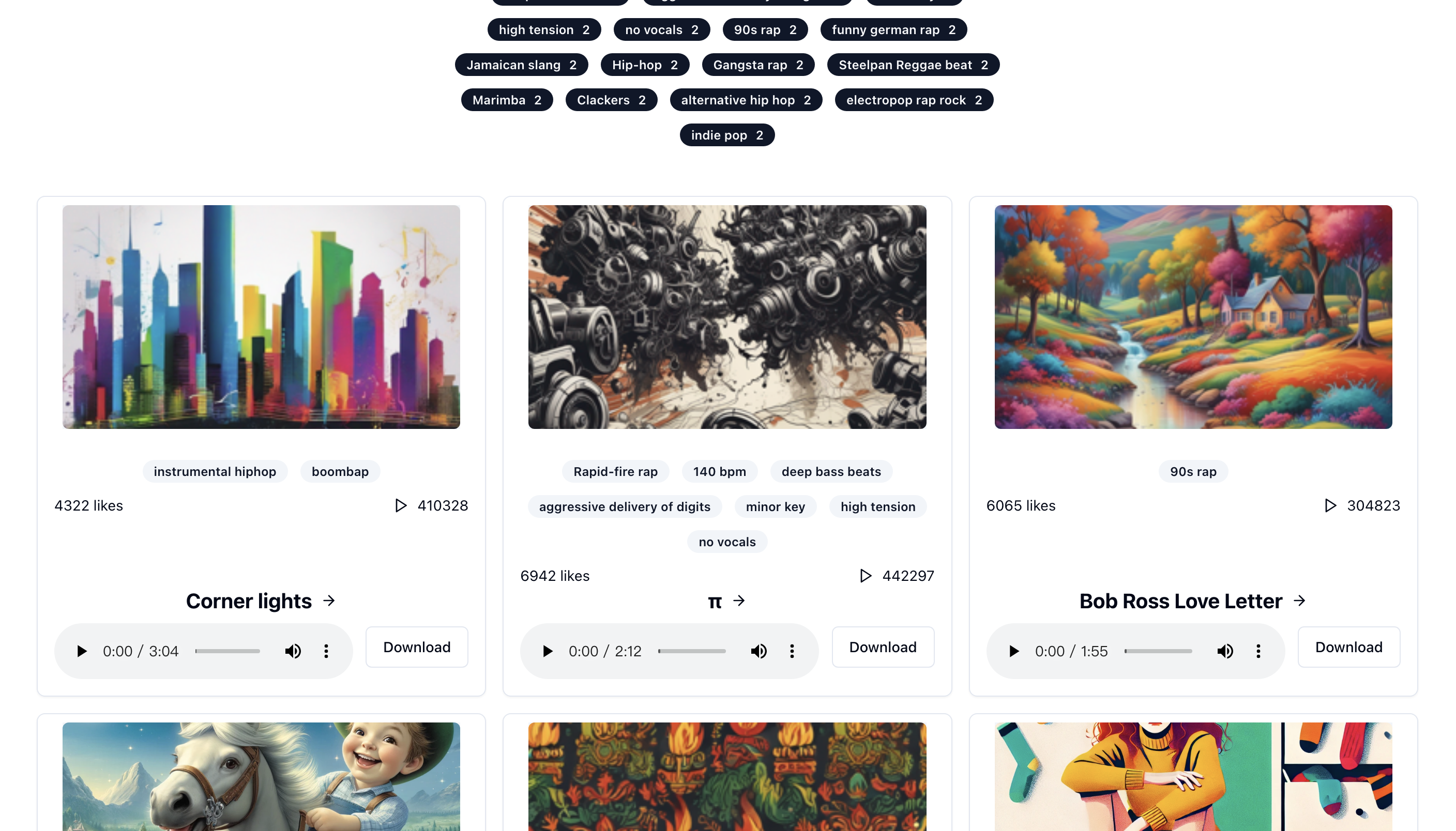Play the π track audio
This screenshot has height=831, width=1456.
pyautogui.click(x=548, y=651)
